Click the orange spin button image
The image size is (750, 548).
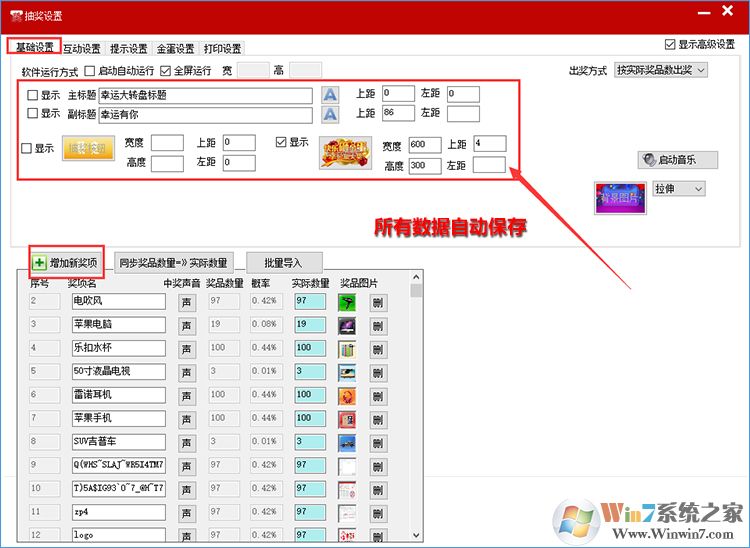(88, 149)
